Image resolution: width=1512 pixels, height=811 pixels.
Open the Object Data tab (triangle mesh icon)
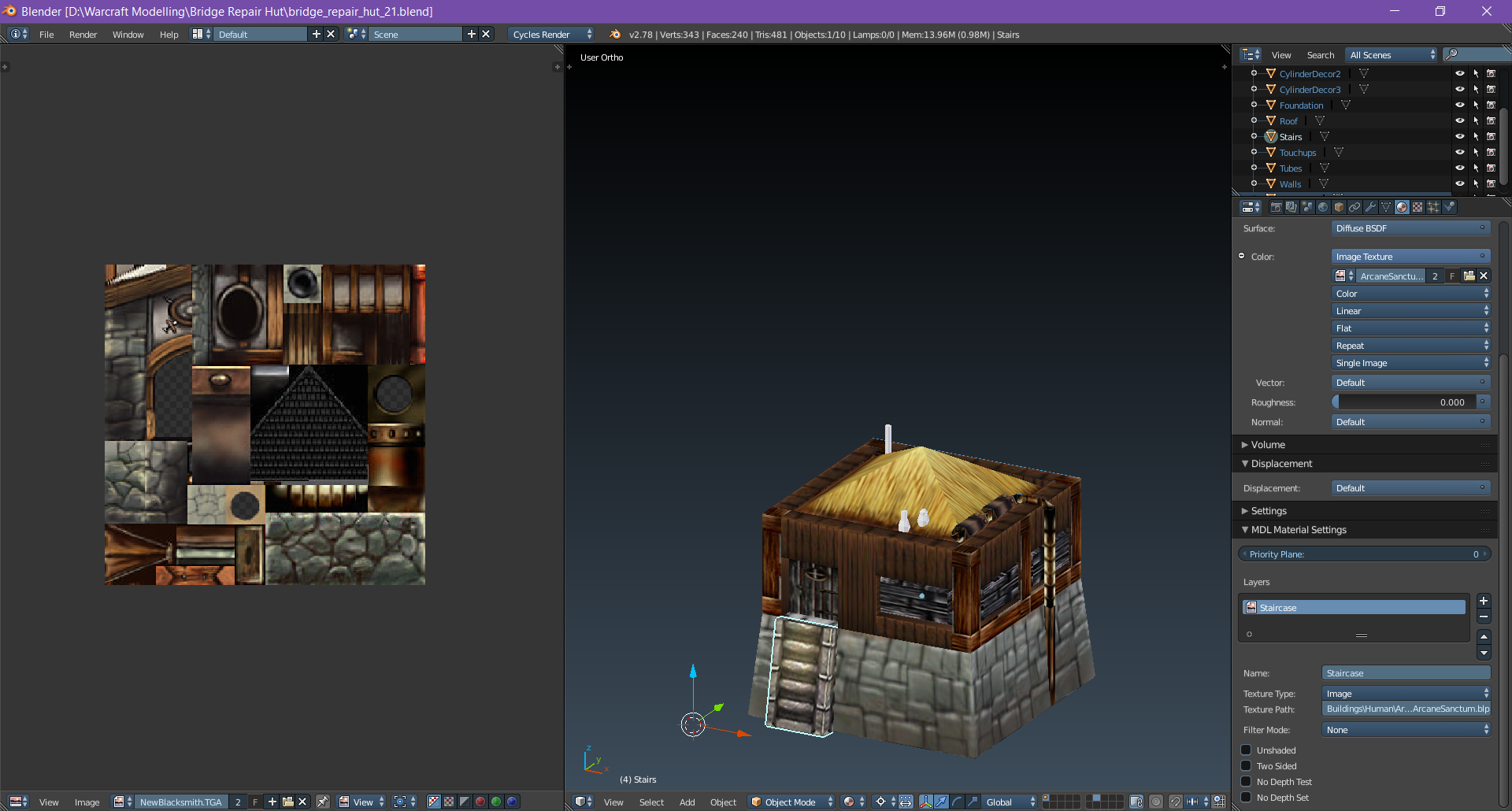click(x=1386, y=207)
